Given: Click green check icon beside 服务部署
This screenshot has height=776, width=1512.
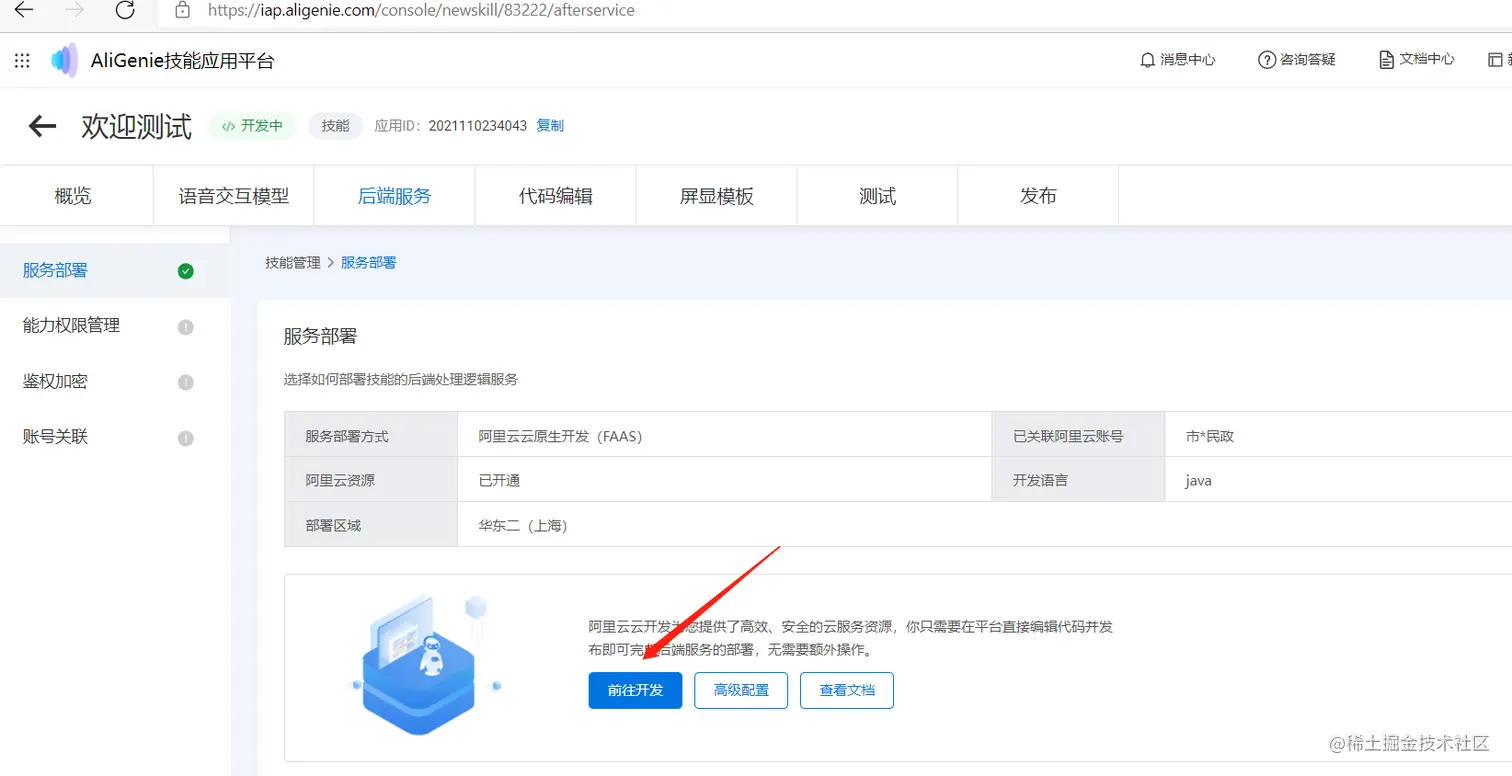Looking at the screenshot, I should pyautogui.click(x=185, y=271).
